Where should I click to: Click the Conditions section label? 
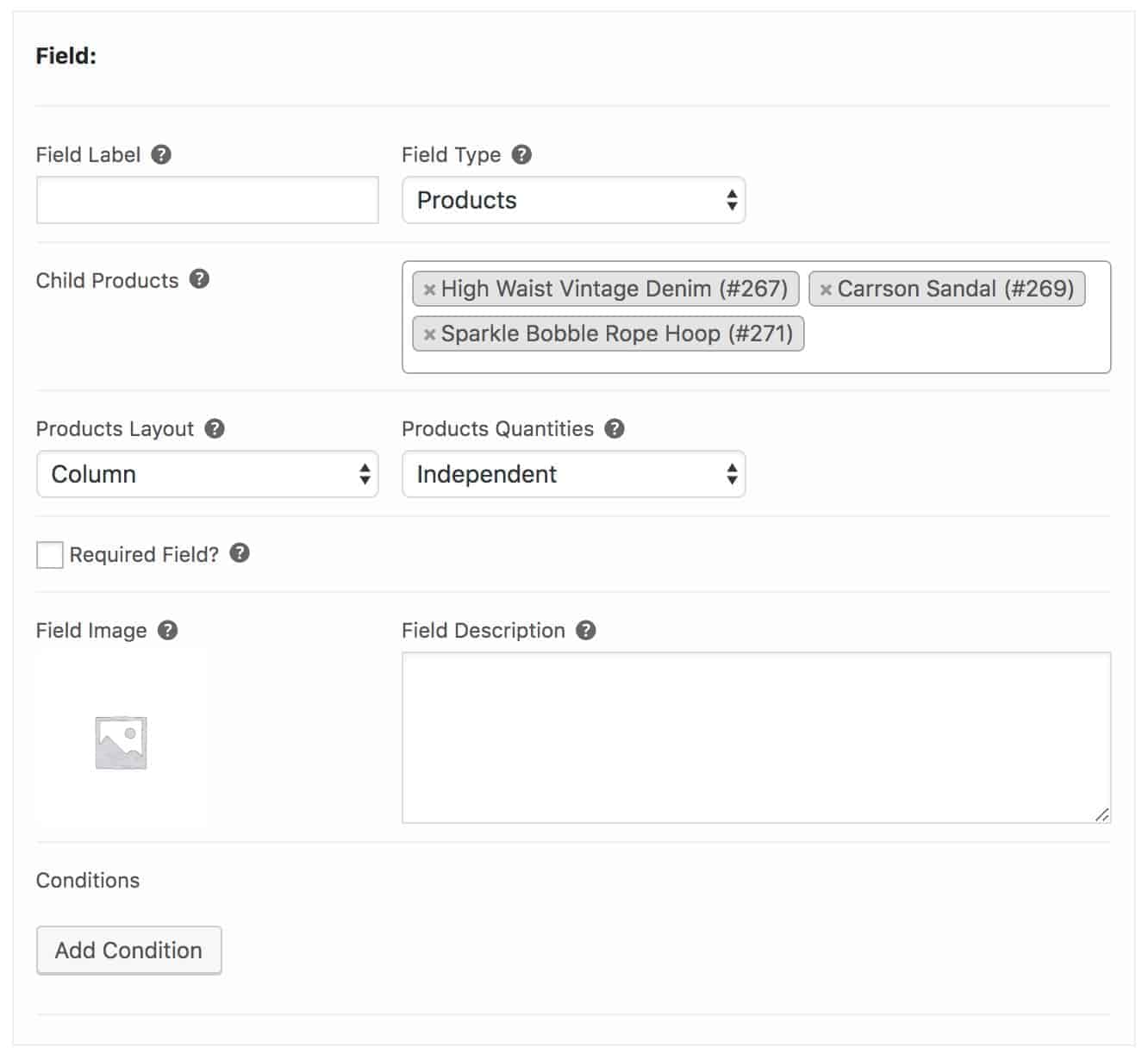[88, 880]
